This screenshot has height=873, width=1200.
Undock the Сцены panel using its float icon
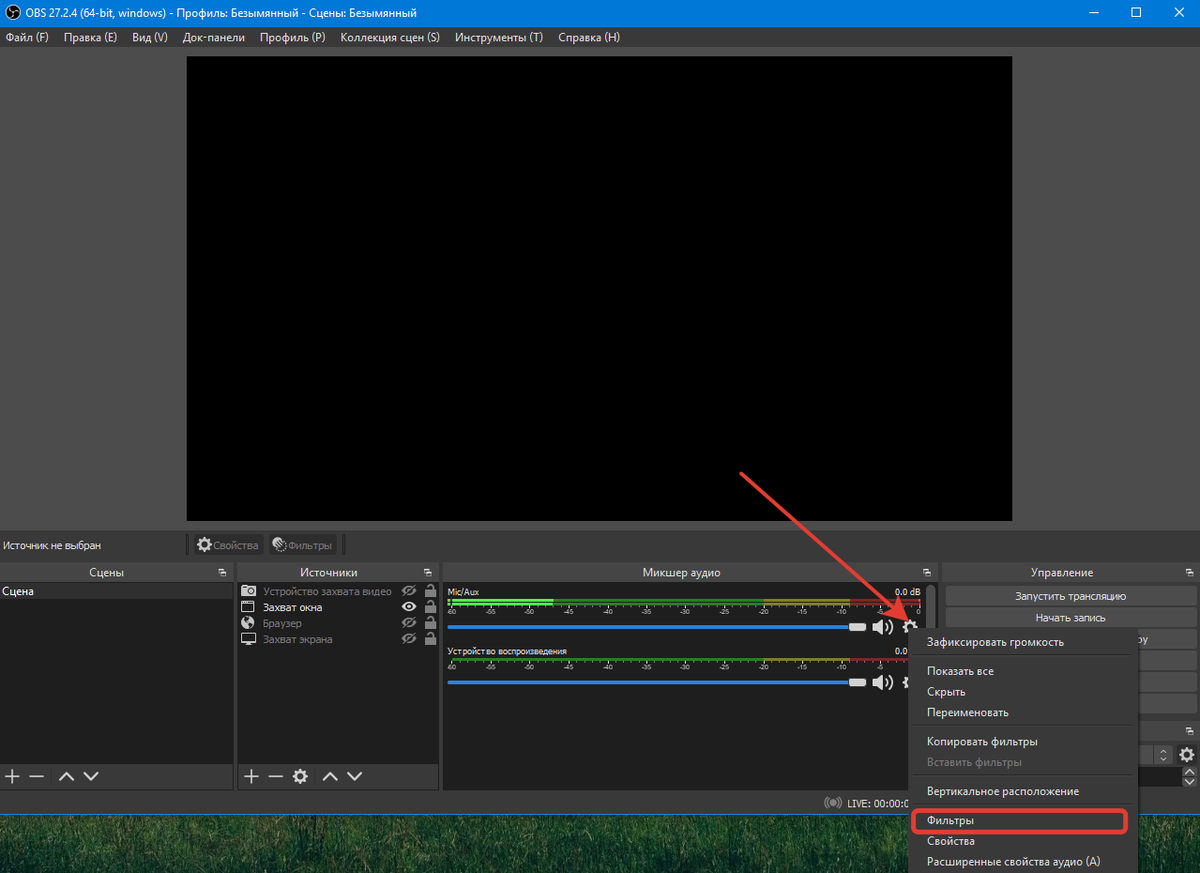coord(222,573)
